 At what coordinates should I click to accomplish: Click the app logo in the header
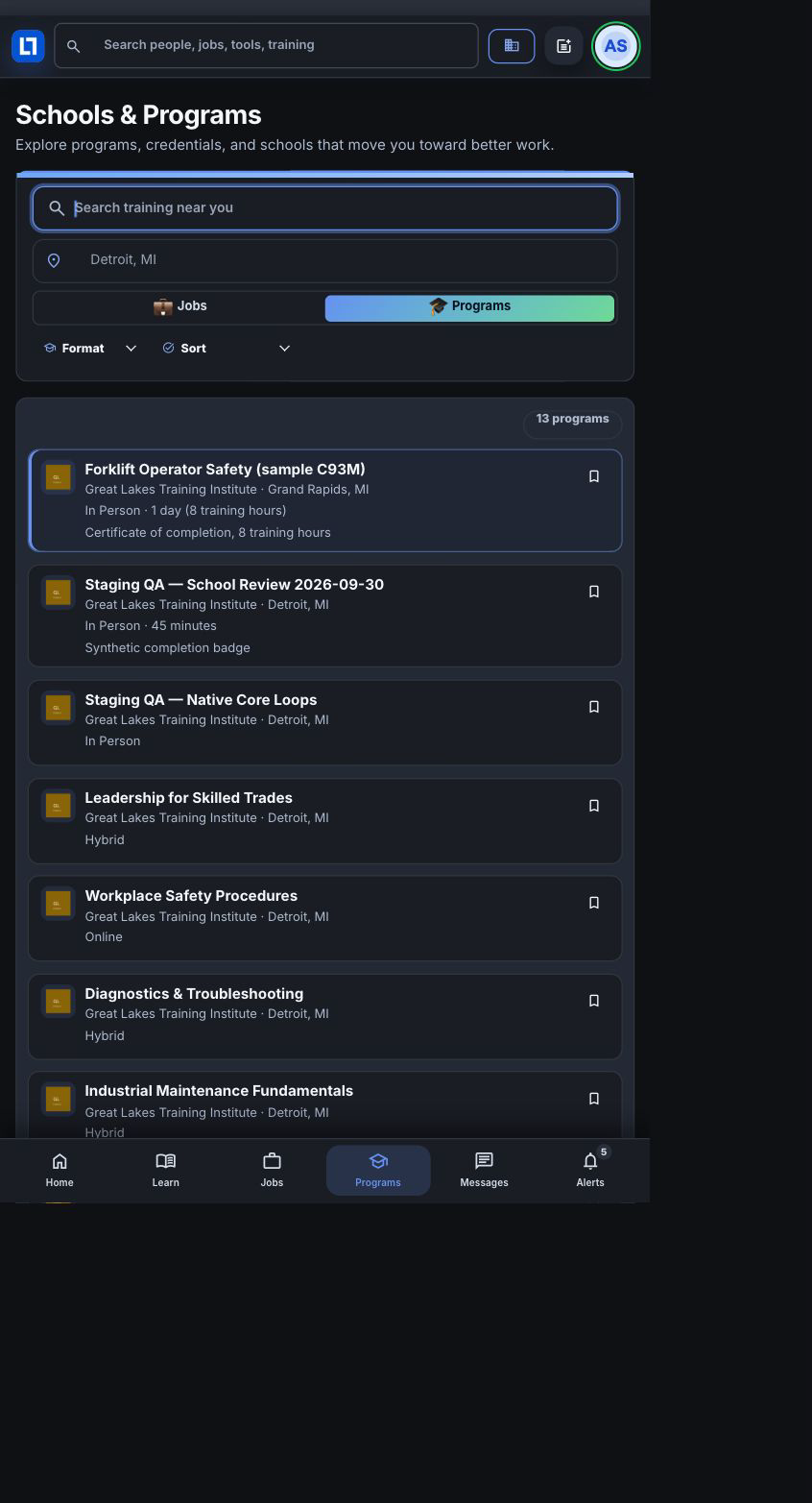[28, 46]
